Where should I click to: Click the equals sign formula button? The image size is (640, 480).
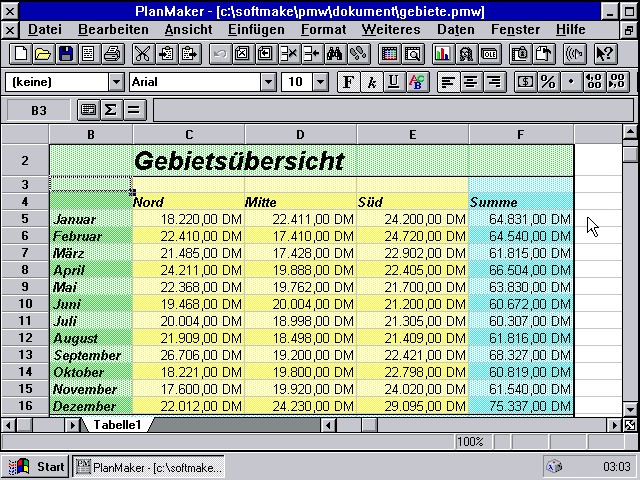134,110
